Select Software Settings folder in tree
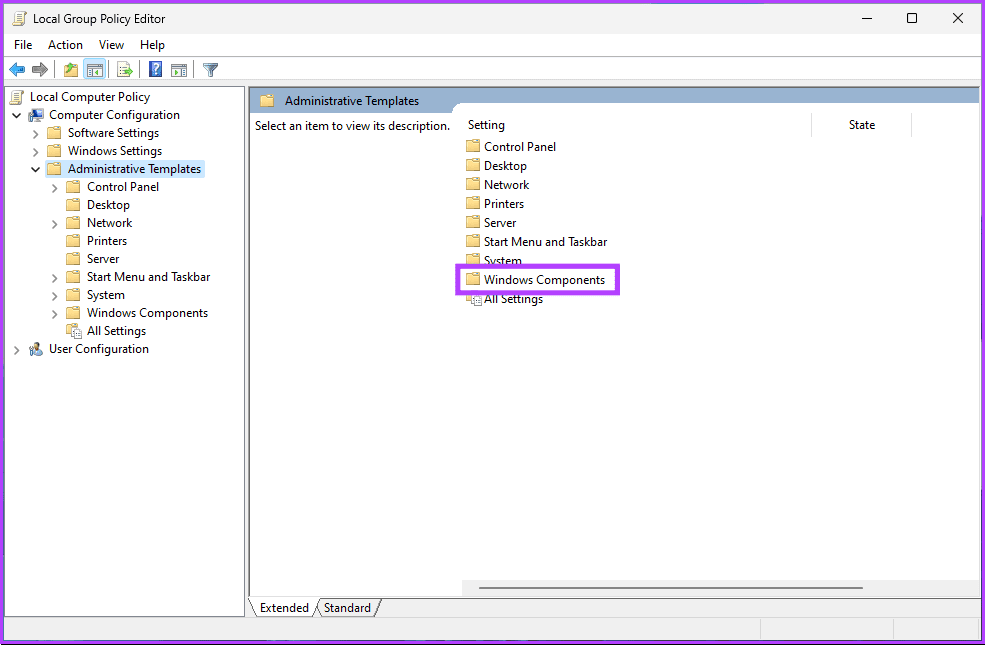 click(113, 133)
